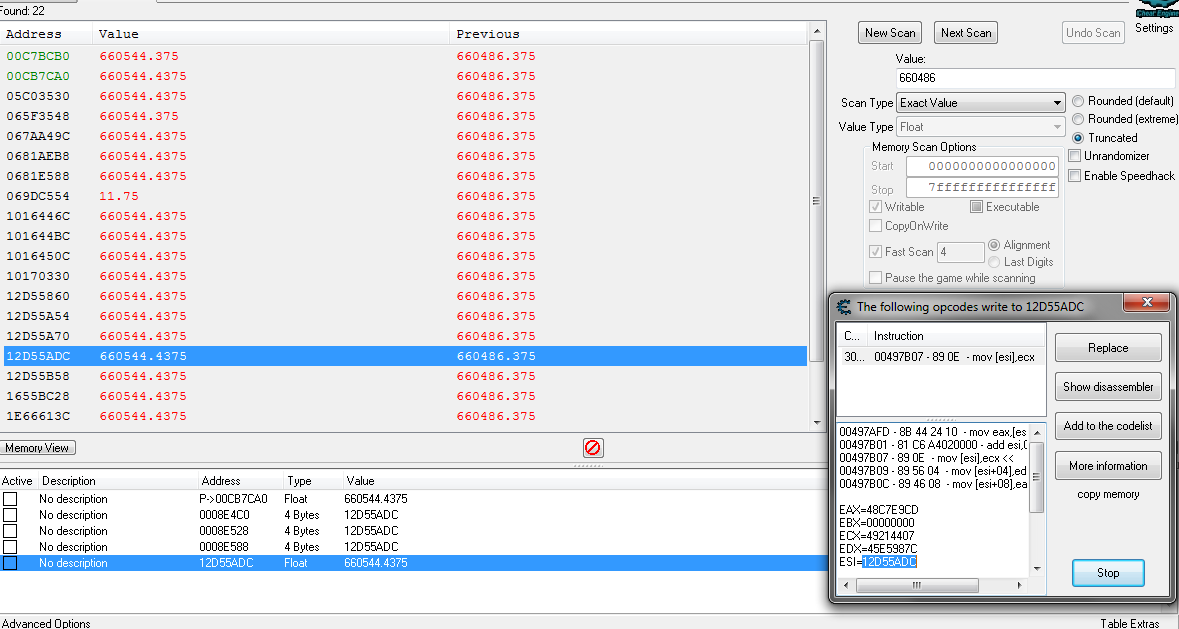This screenshot has height=629, width=1179.
Task: Open Advanced Options at the bottom
Action: click(45, 623)
